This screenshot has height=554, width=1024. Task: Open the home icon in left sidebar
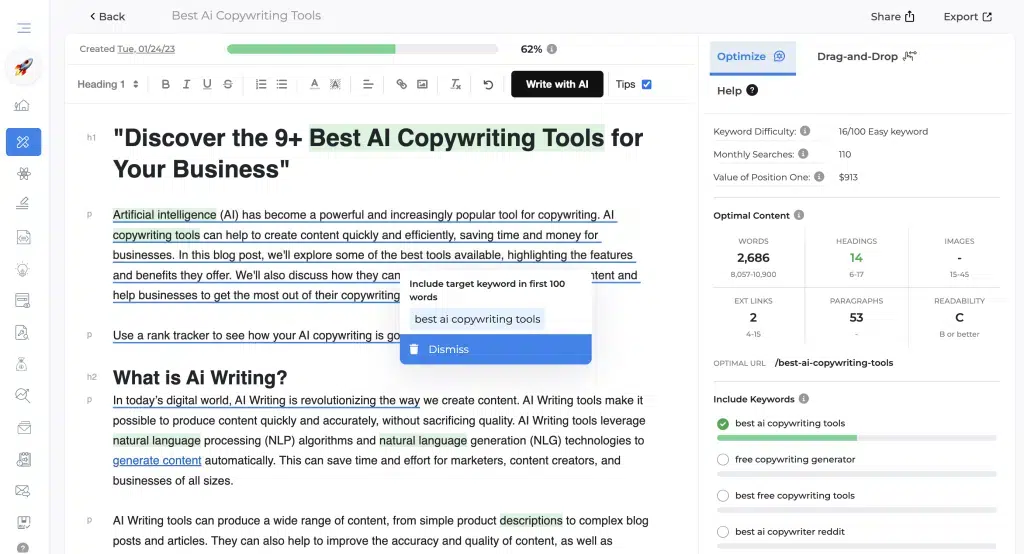click(23, 105)
